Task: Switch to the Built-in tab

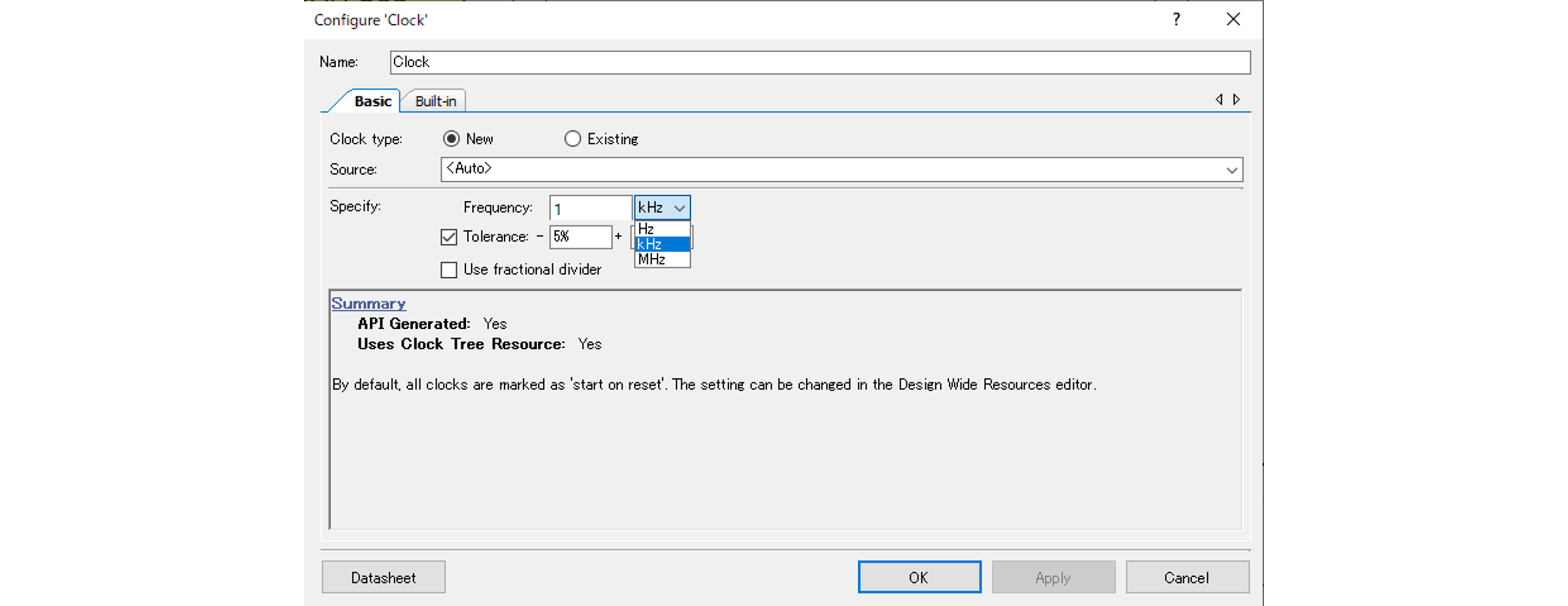Action: coord(435,101)
